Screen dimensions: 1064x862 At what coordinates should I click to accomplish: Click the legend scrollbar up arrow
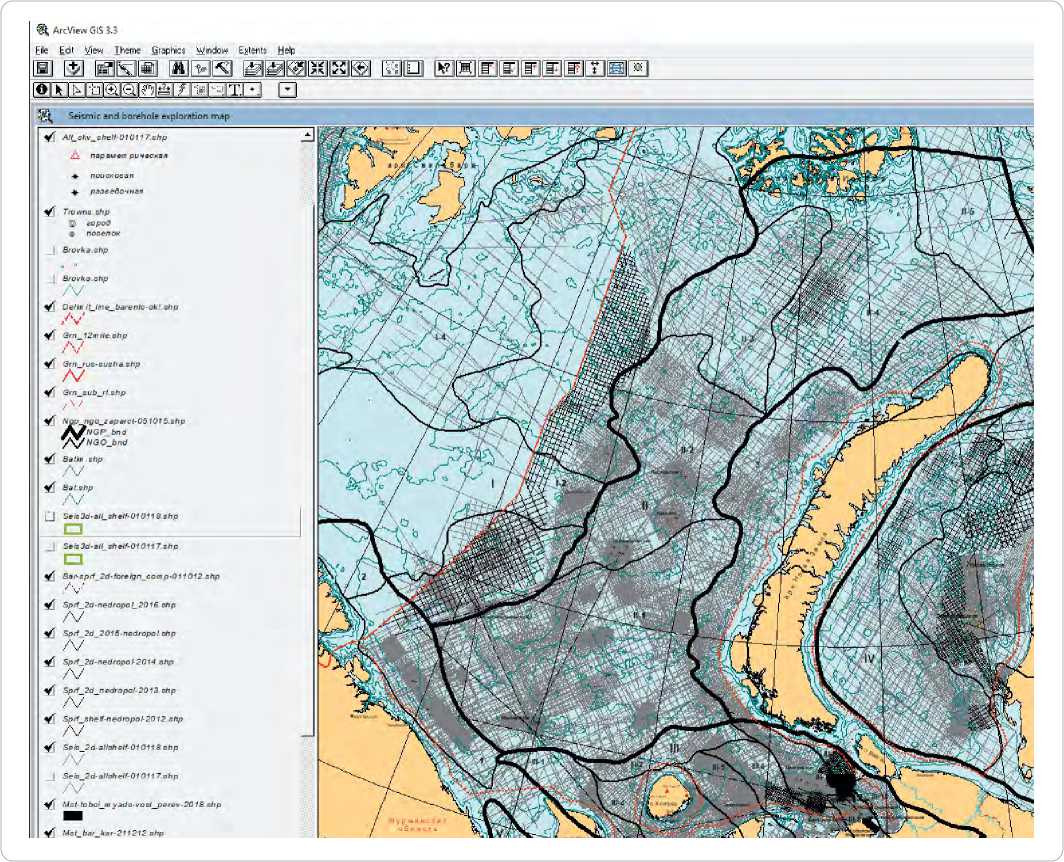pyautogui.click(x=308, y=133)
